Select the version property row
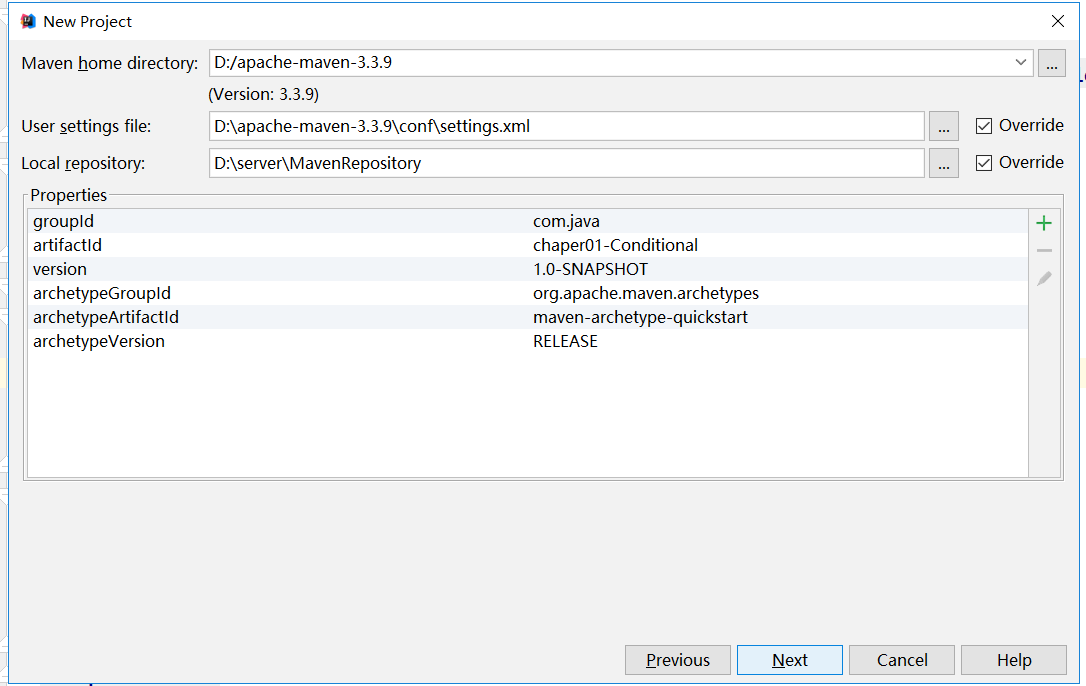 click(528, 269)
